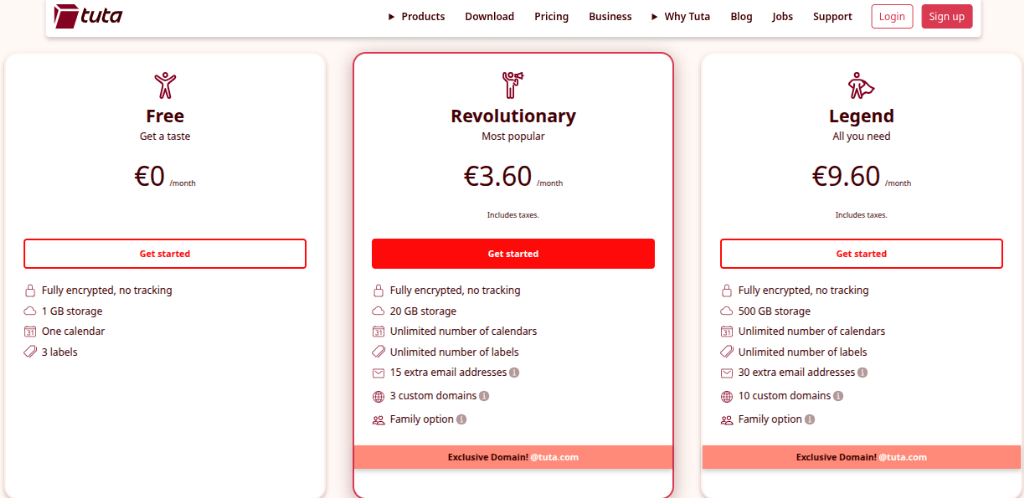Viewport: 1024px width, 498px height.
Task: Click info icon beside 3 custom domains
Action: click(x=484, y=396)
